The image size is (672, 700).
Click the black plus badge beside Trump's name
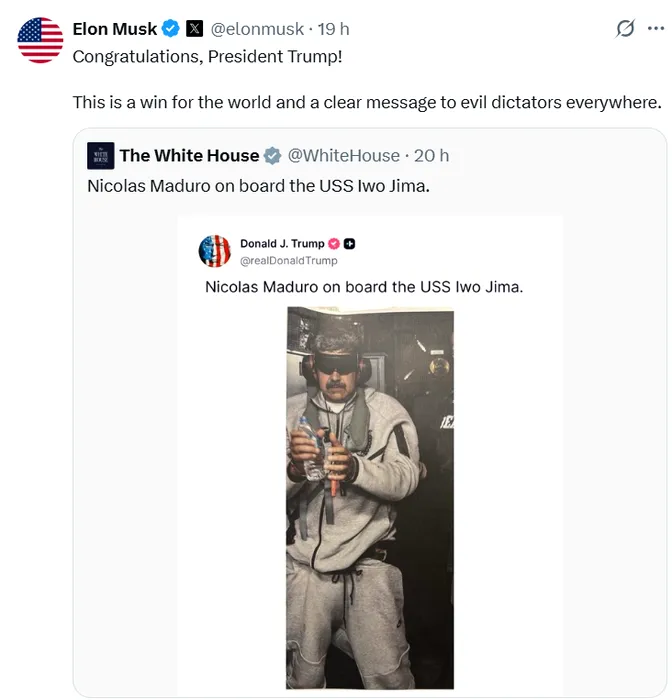[350, 244]
